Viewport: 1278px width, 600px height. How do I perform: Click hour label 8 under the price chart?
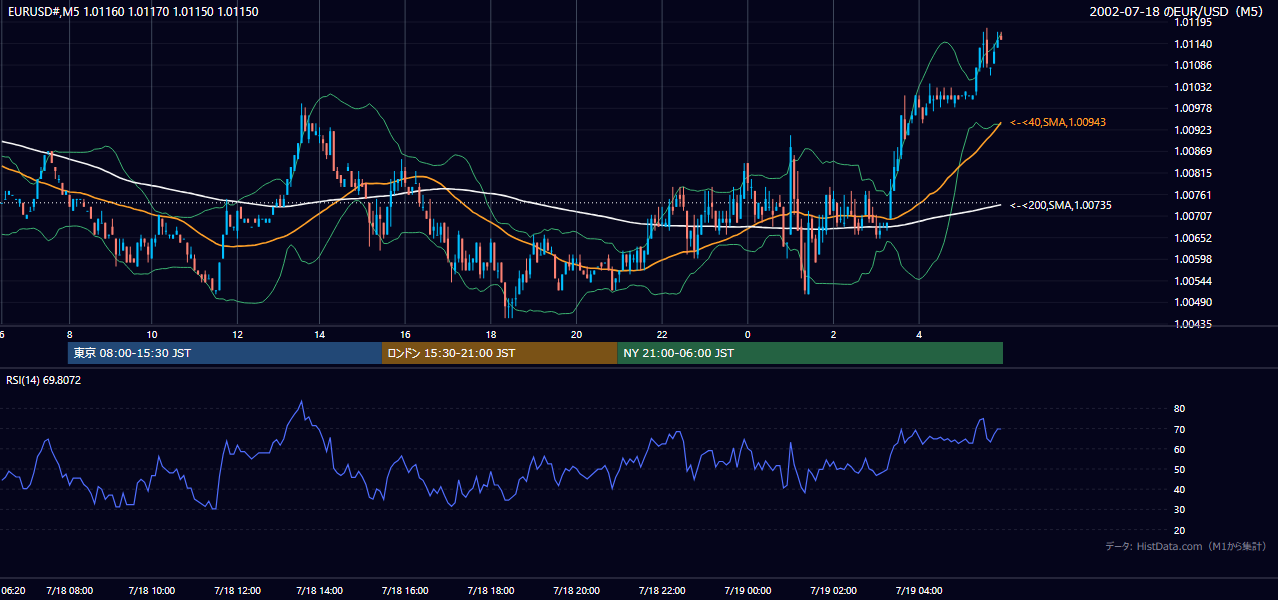click(68, 334)
